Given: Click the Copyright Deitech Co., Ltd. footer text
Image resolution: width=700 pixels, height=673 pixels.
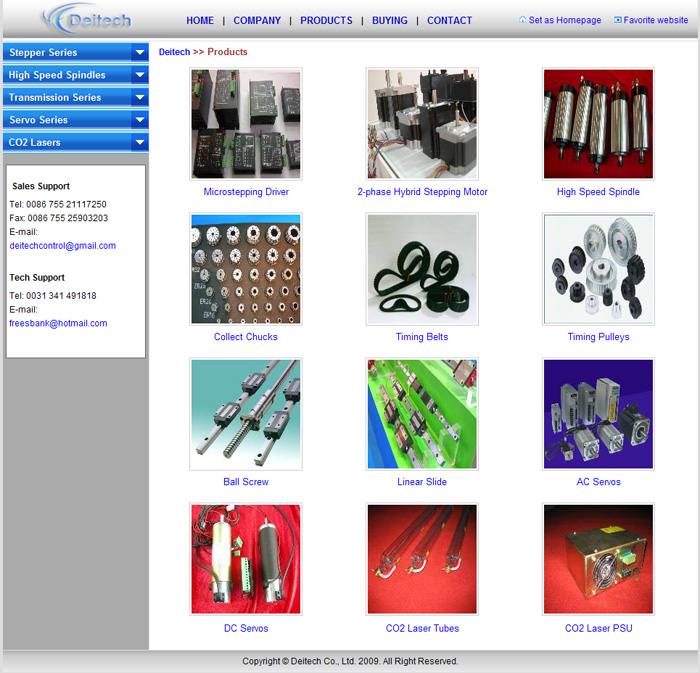Looking at the screenshot, I should tap(350, 661).
